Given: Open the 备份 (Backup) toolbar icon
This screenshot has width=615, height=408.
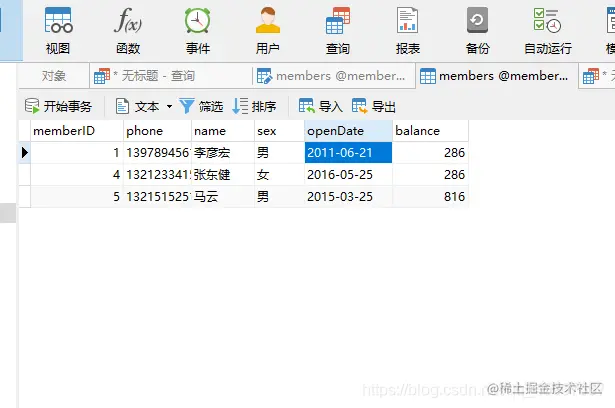Looking at the screenshot, I should coord(477,30).
